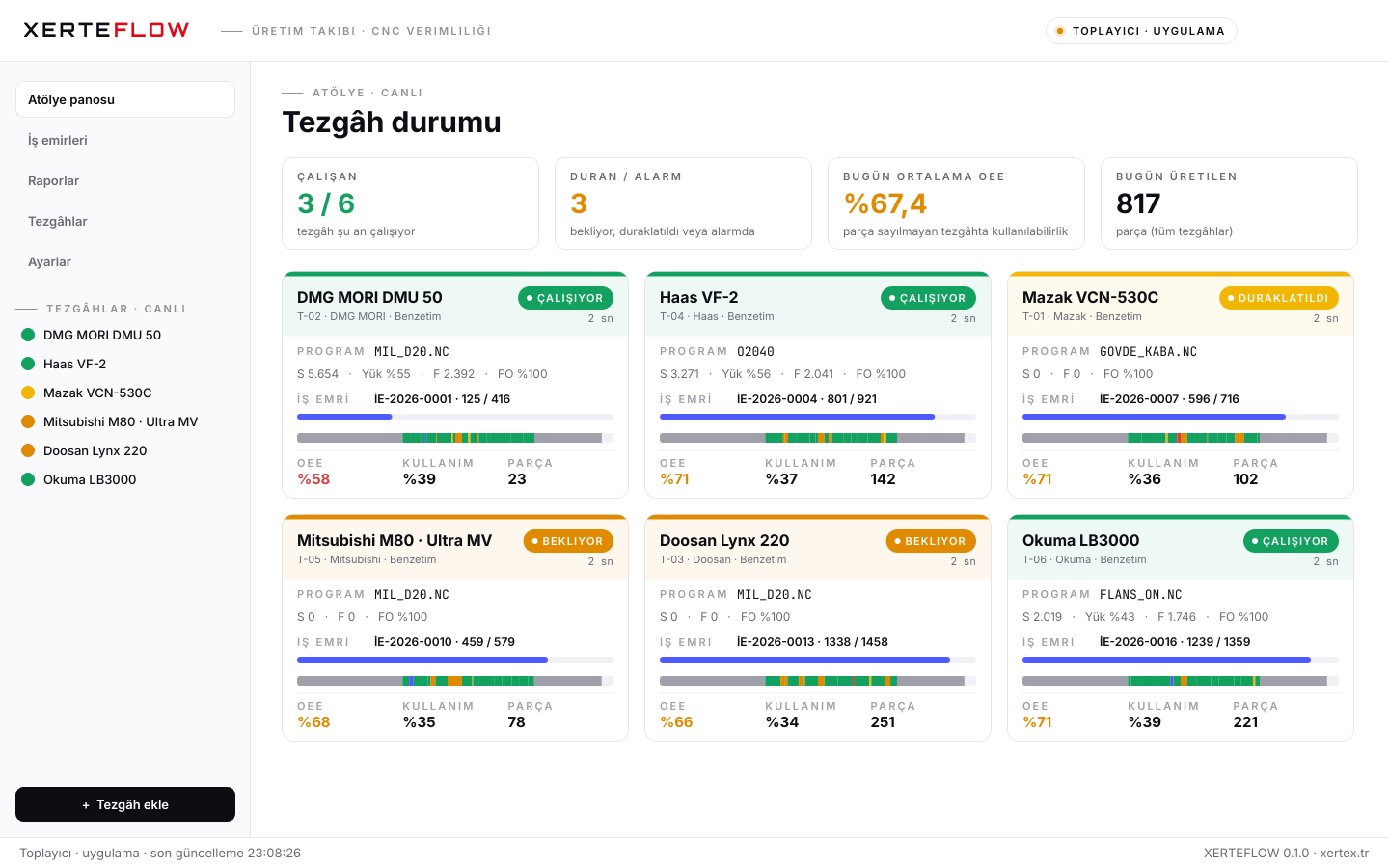Click work order İE-2026-0010 · 459 / 579
This screenshot has height=868, width=1389.
point(445,641)
